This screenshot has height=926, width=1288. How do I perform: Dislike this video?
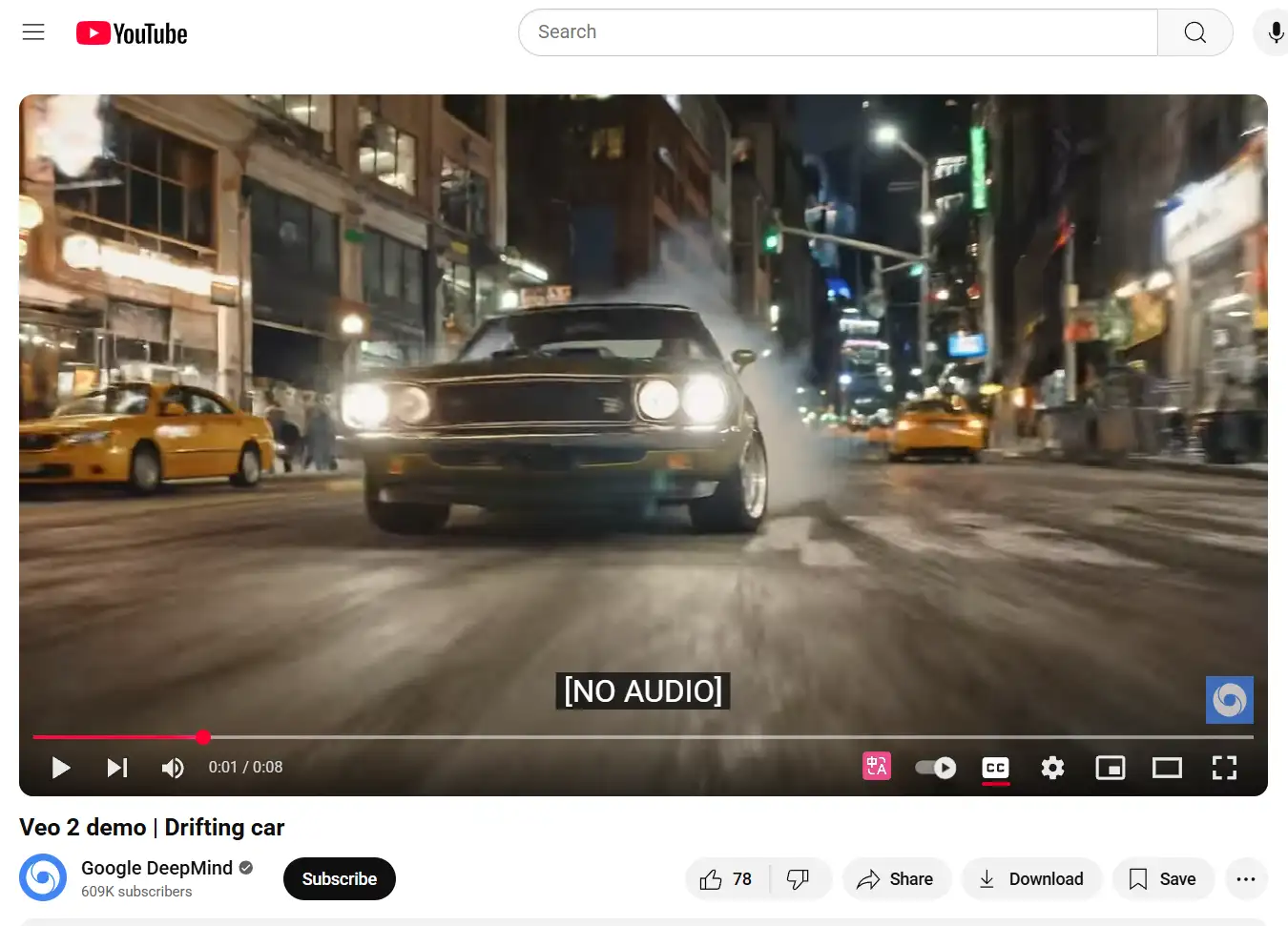tap(799, 879)
